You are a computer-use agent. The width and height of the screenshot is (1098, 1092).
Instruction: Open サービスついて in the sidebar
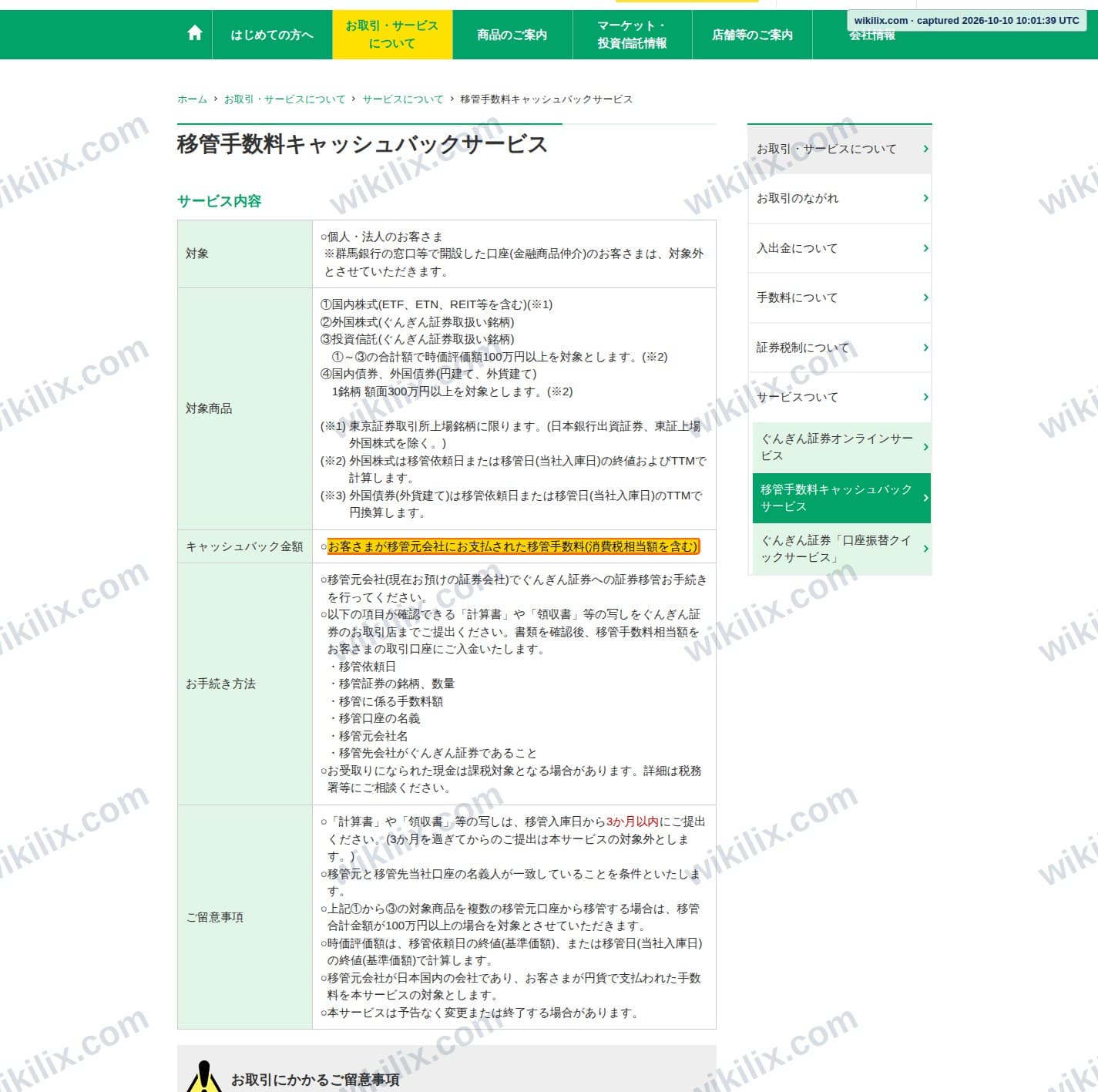click(839, 397)
